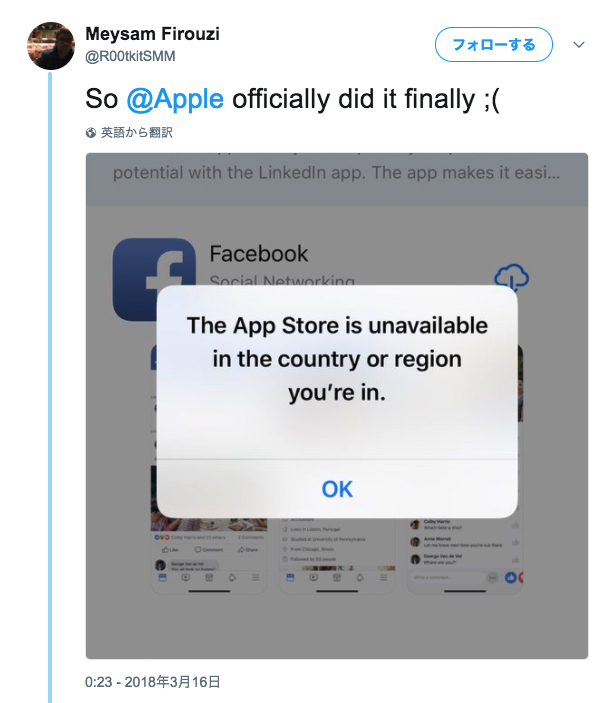The image size is (616, 703).
Task: Click the Meysam Firouzi display name
Action: 152,35
